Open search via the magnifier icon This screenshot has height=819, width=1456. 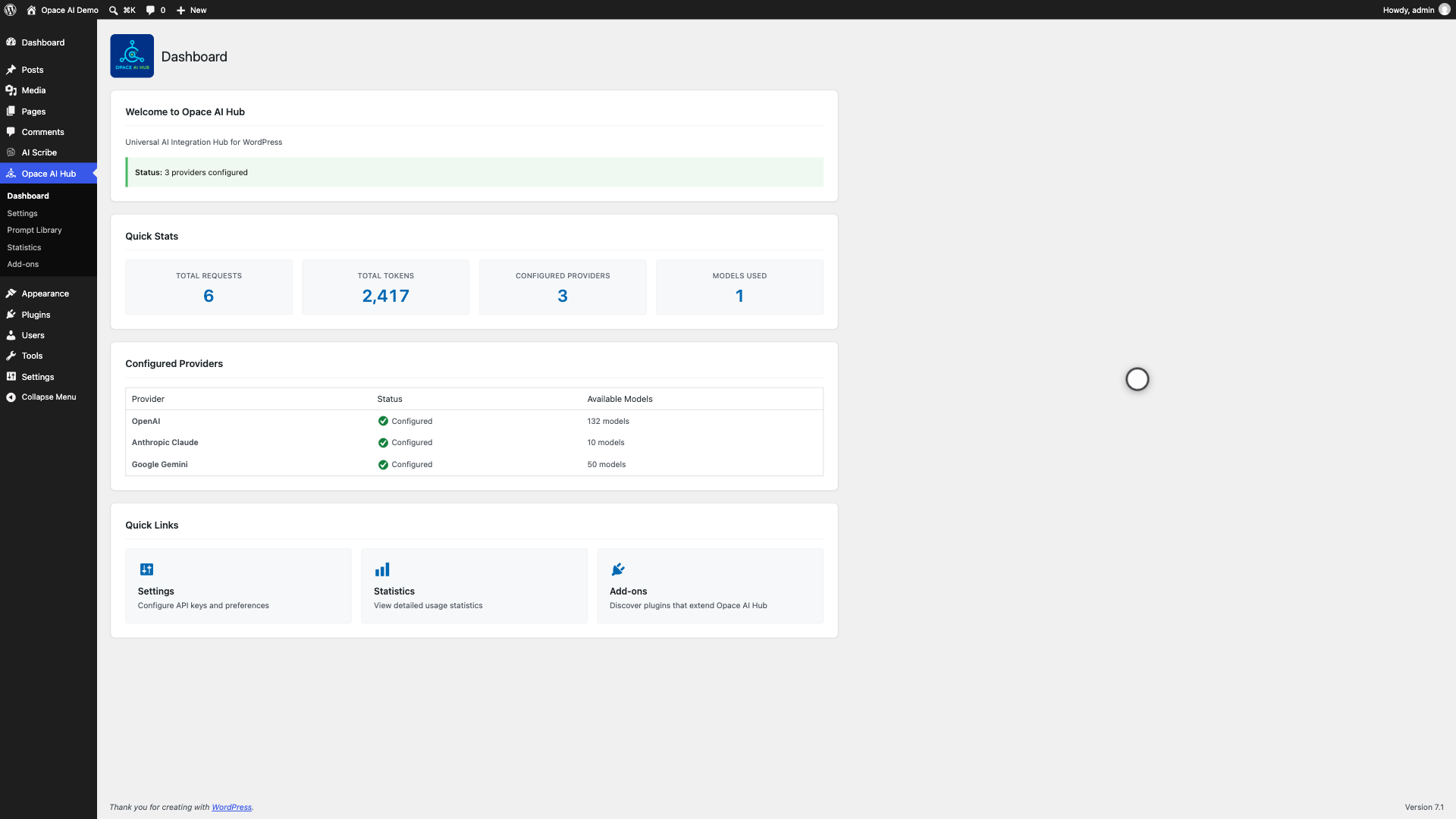pos(113,11)
